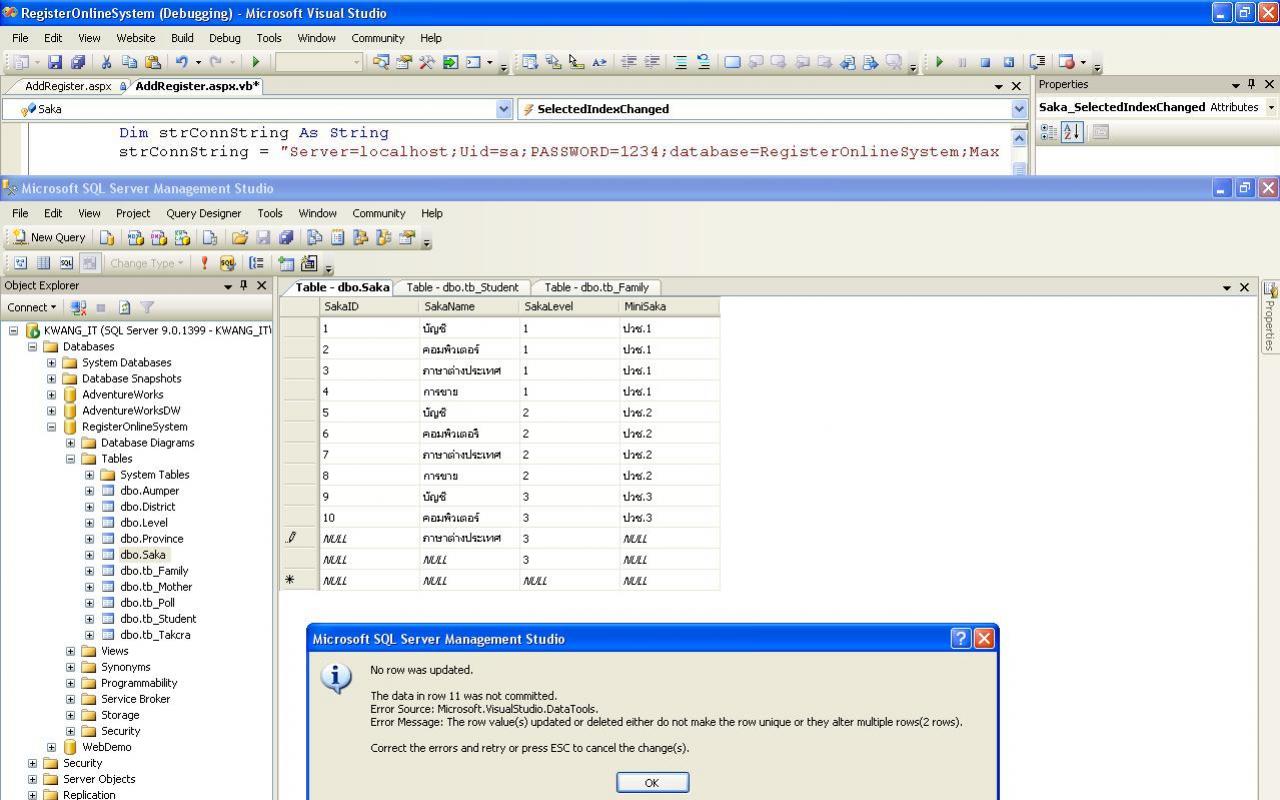Select dbo.Province table in tree
The width and height of the screenshot is (1280, 800).
[152, 539]
